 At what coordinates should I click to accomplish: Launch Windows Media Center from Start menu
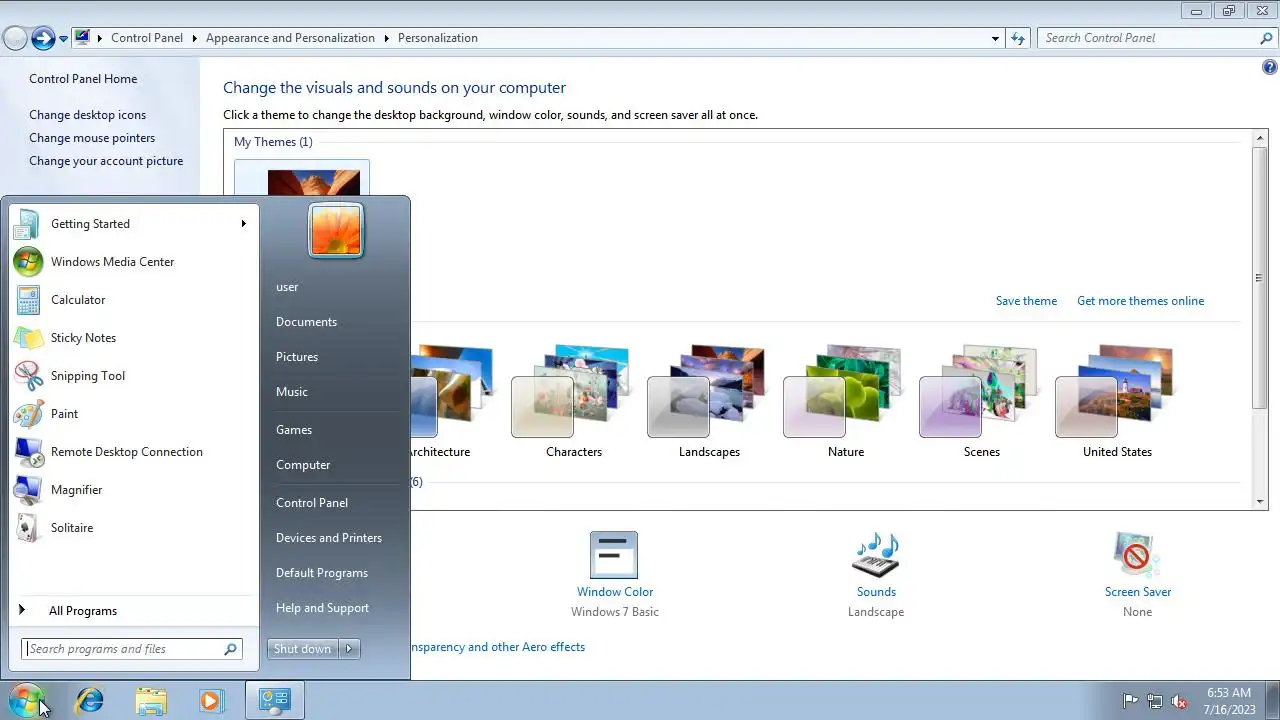tap(134, 262)
